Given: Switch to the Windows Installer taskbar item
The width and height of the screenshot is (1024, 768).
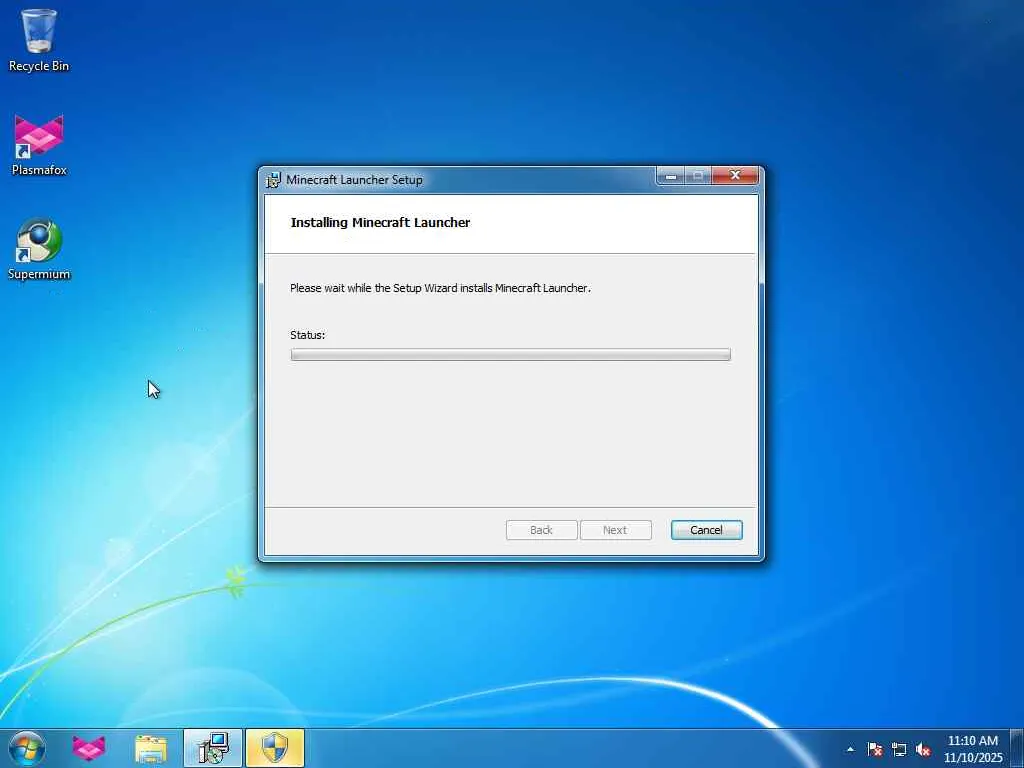Looking at the screenshot, I should click(x=213, y=748).
